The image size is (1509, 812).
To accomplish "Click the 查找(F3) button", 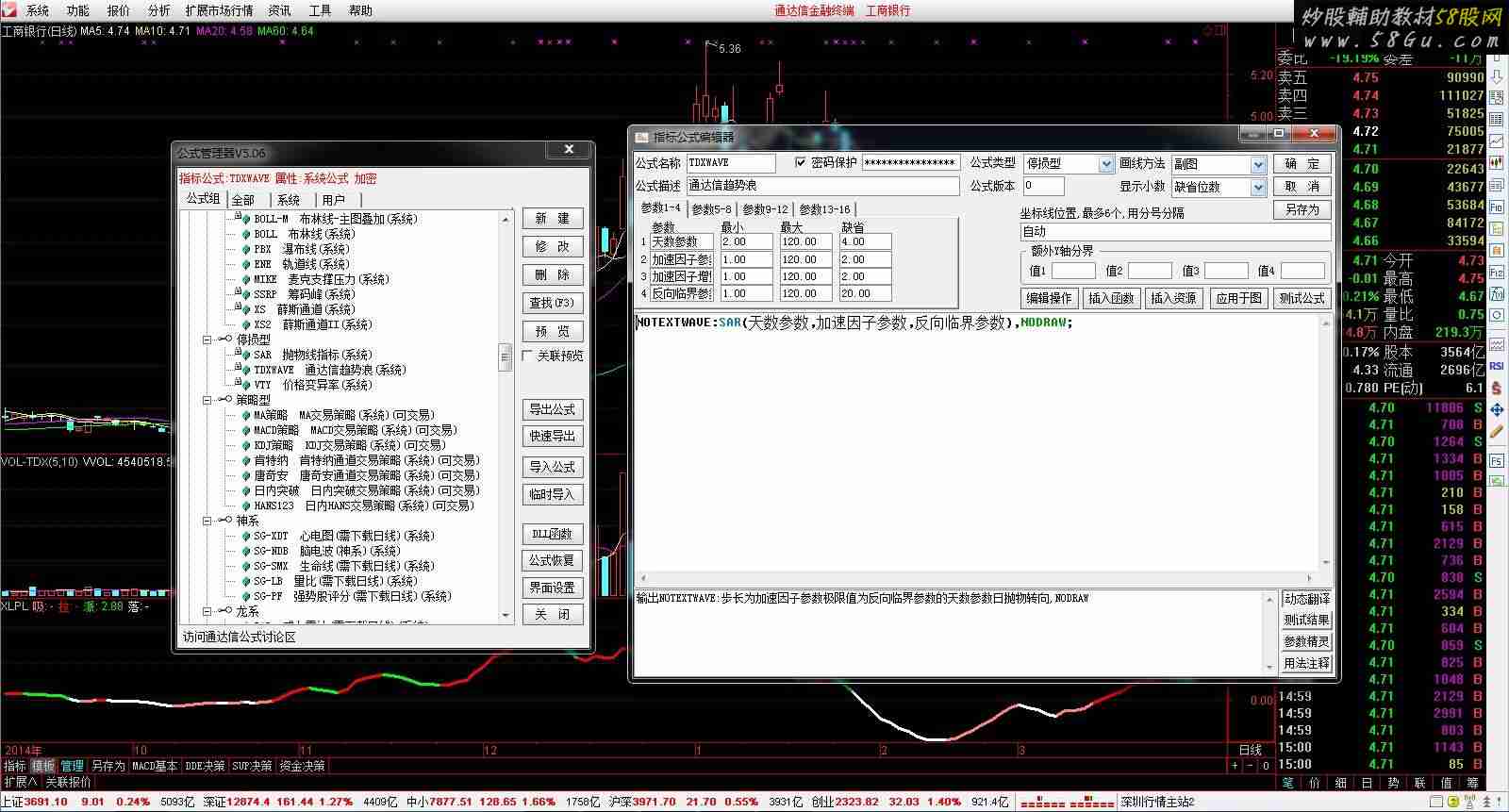I will click(553, 303).
